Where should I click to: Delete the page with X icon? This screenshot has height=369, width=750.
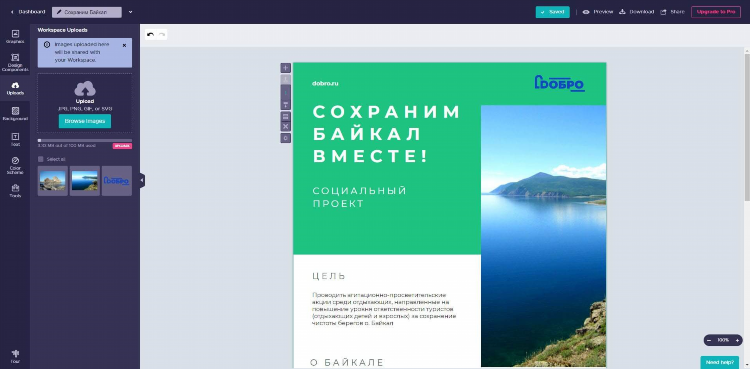coord(286,126)
